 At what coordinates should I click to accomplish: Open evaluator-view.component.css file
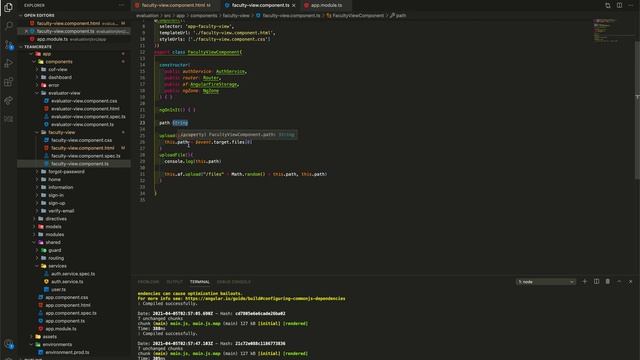pyautogui.click(x=84, y=101)
